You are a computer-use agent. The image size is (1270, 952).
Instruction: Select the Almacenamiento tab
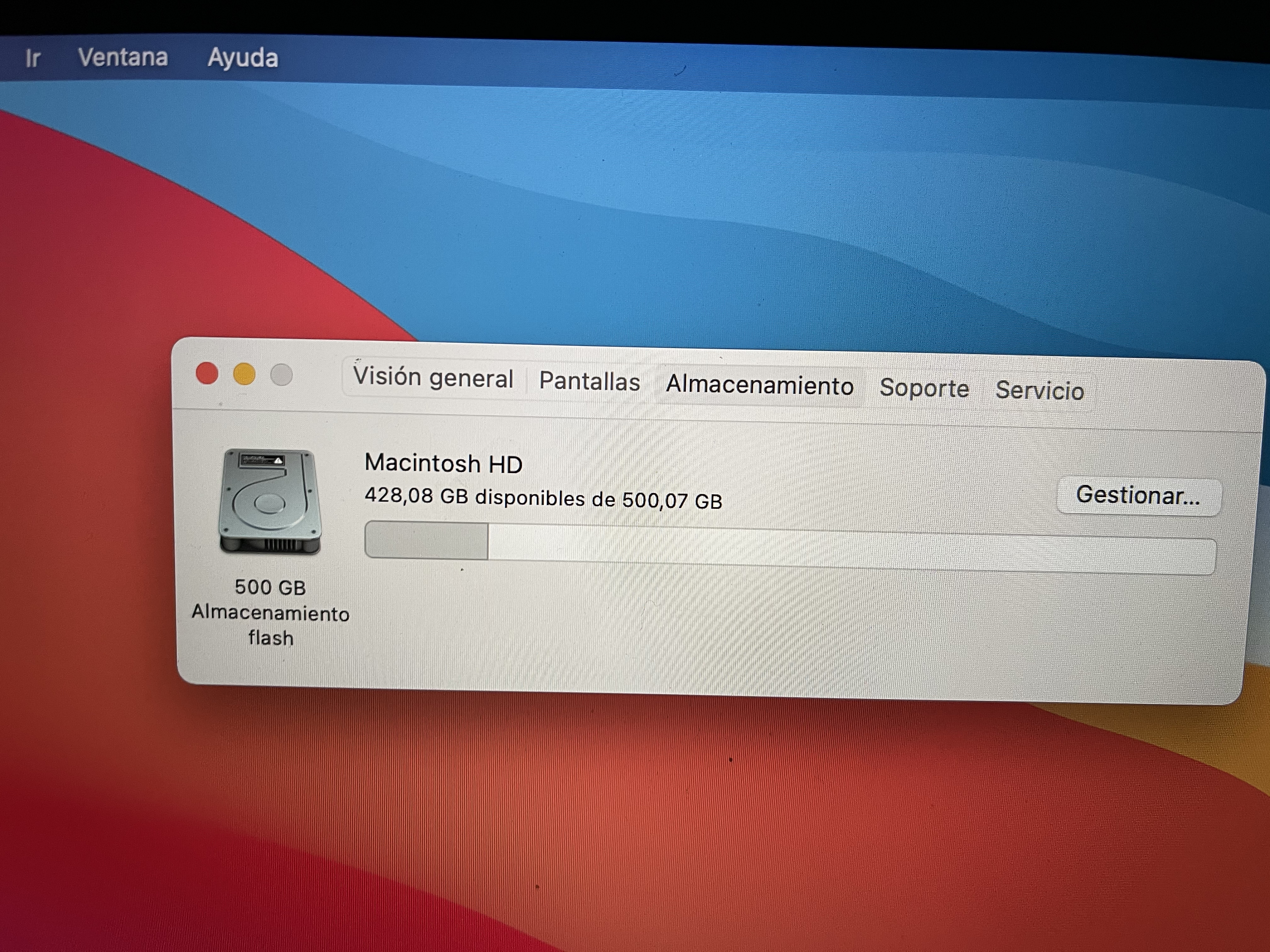click(760, 385)
